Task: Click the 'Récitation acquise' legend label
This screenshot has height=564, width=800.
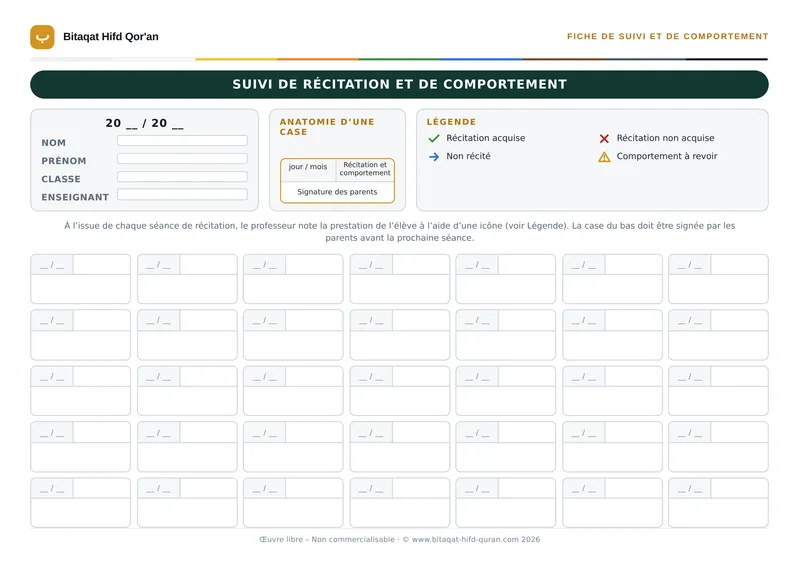Action: coord(486,138)
